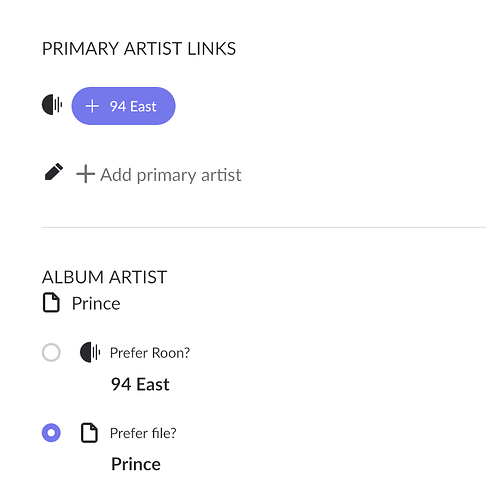Select the Prefer file? radio button
Screen dimensions: 486x500
pos(51,433)
